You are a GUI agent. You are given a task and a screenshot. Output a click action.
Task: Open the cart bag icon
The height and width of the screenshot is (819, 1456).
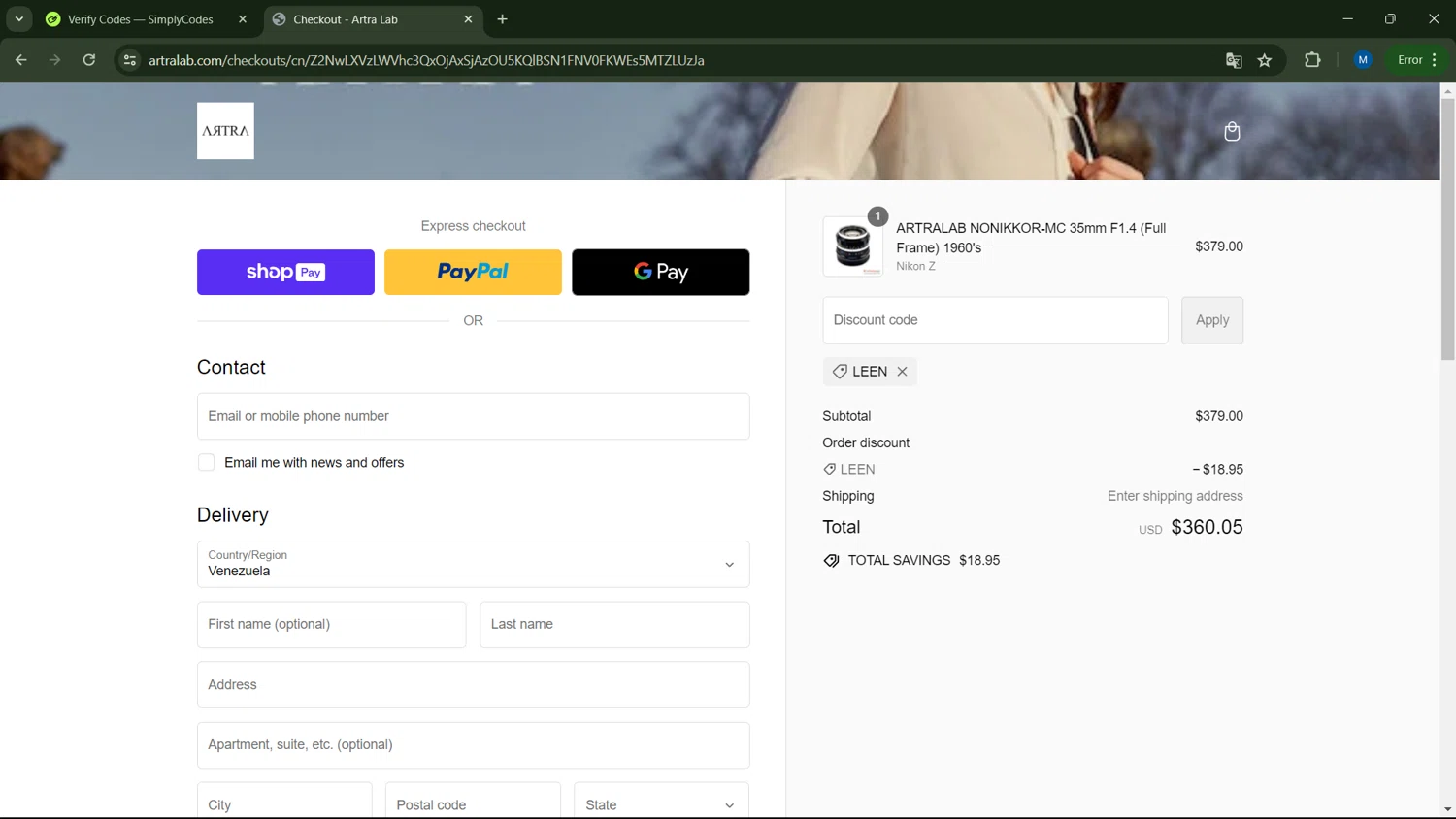pos(1232,131)
